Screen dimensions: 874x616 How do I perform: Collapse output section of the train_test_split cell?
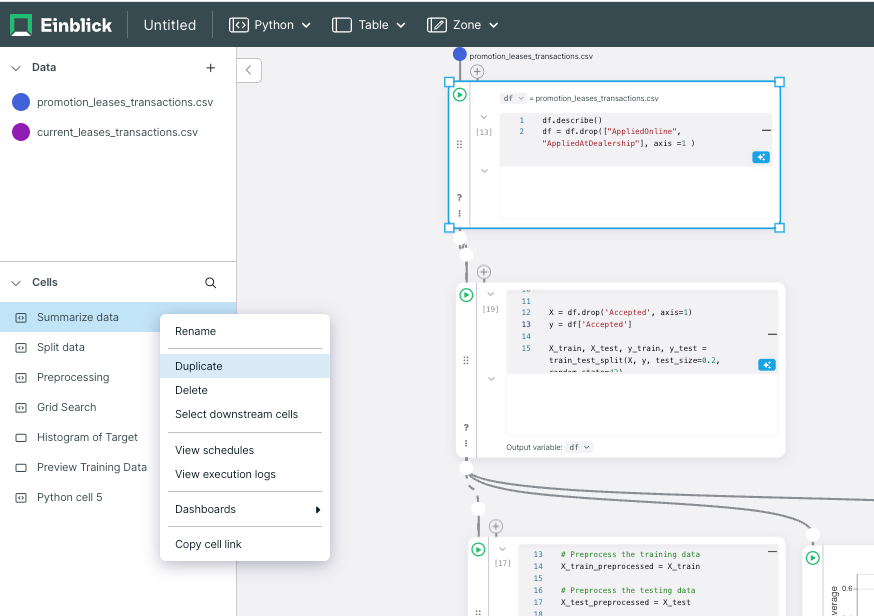(491, 379)
